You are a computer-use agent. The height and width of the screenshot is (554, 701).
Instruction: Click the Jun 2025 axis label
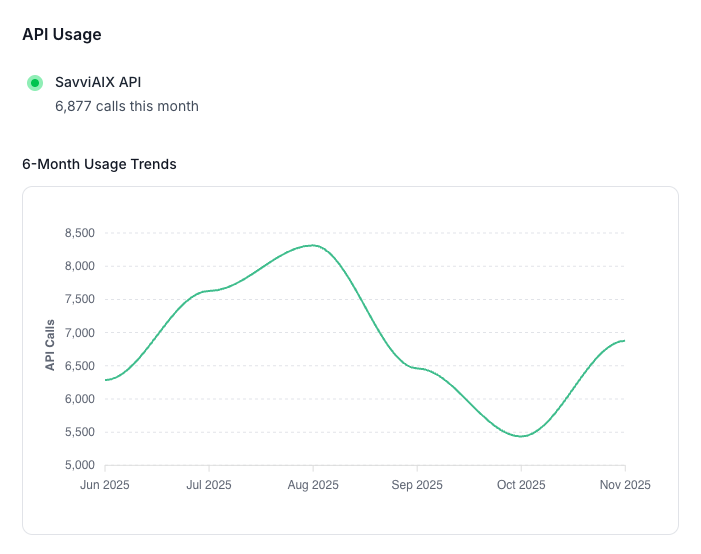point(105,485)
